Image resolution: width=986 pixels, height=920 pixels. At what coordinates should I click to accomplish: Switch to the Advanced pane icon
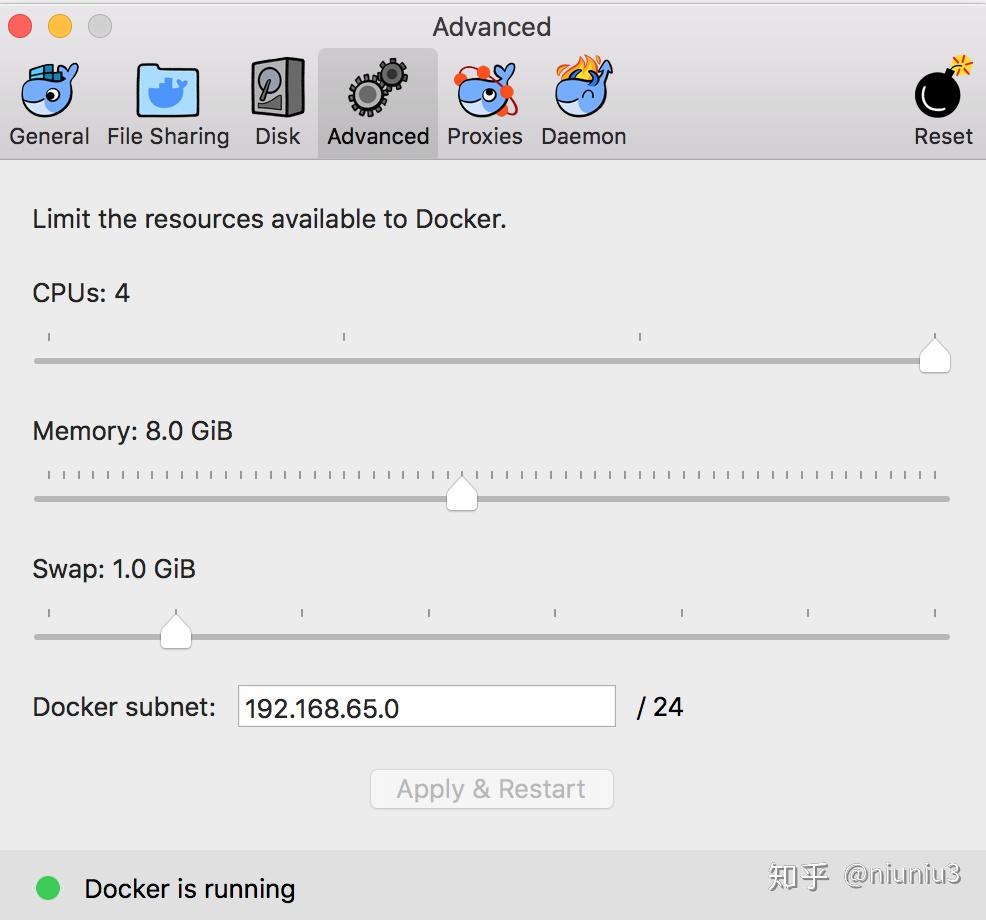pyautogui.click(x=377, y=88)
